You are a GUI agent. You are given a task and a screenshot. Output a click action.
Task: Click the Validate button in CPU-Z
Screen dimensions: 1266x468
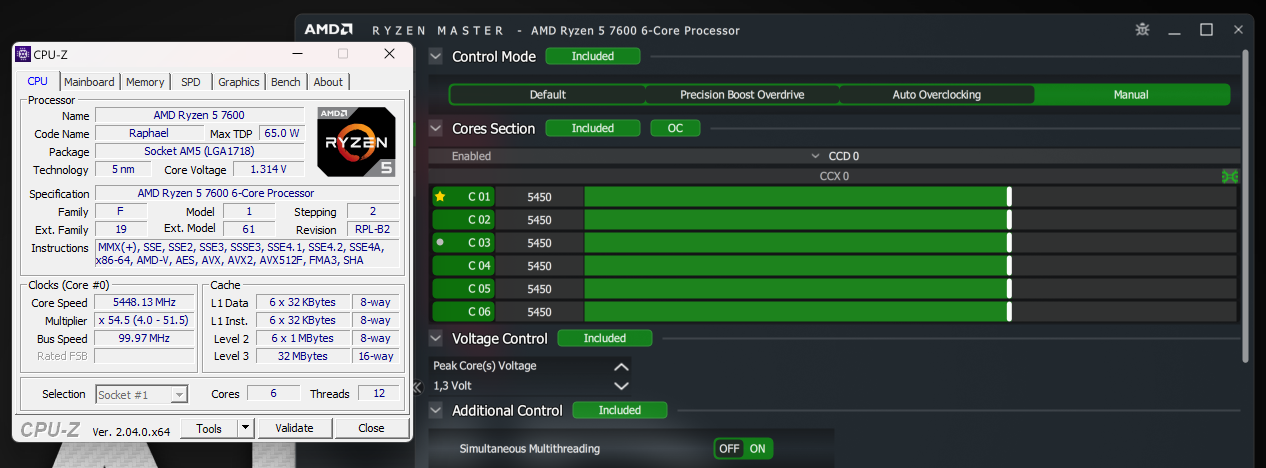(x=294, y=428)
